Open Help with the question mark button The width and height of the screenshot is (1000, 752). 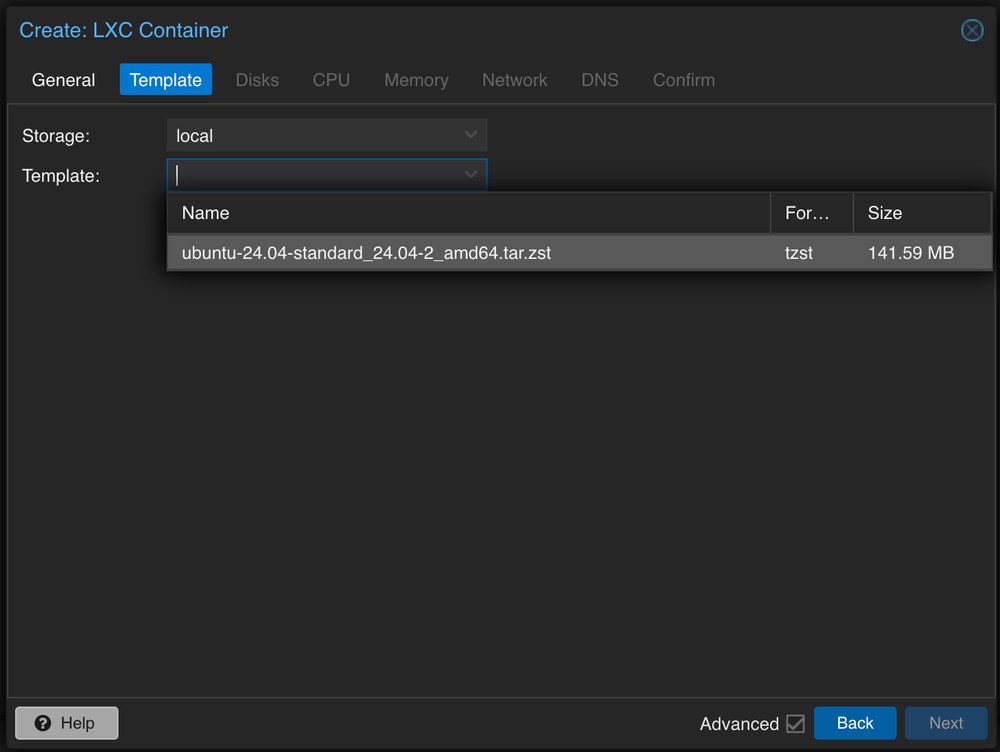click(67, 723)
